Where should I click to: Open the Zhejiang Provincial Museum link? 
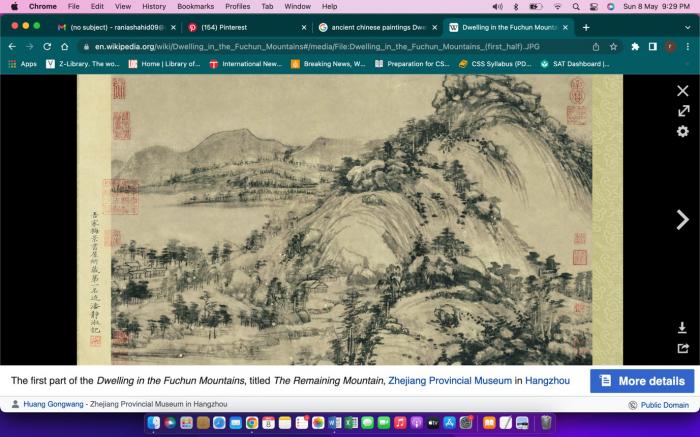point(450,381)
